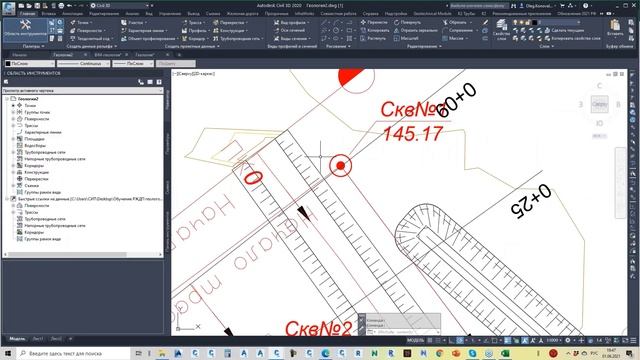Click the Коридор ribbon tool

click(x=194, y=38)
